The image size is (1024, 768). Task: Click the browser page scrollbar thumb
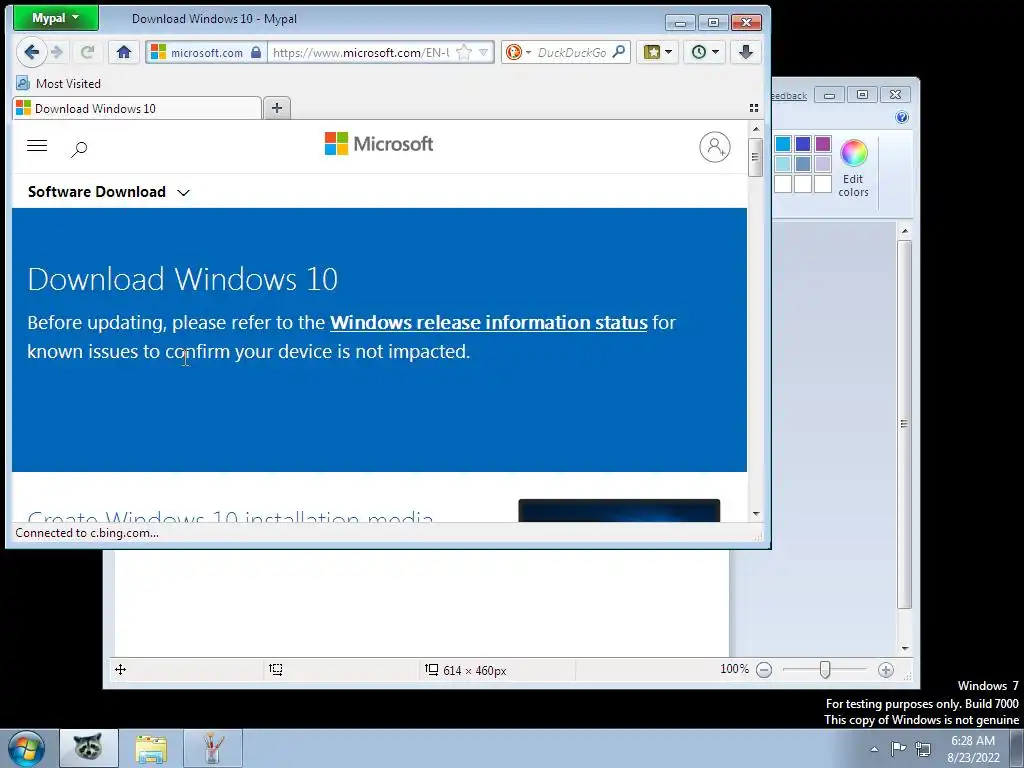756,157
